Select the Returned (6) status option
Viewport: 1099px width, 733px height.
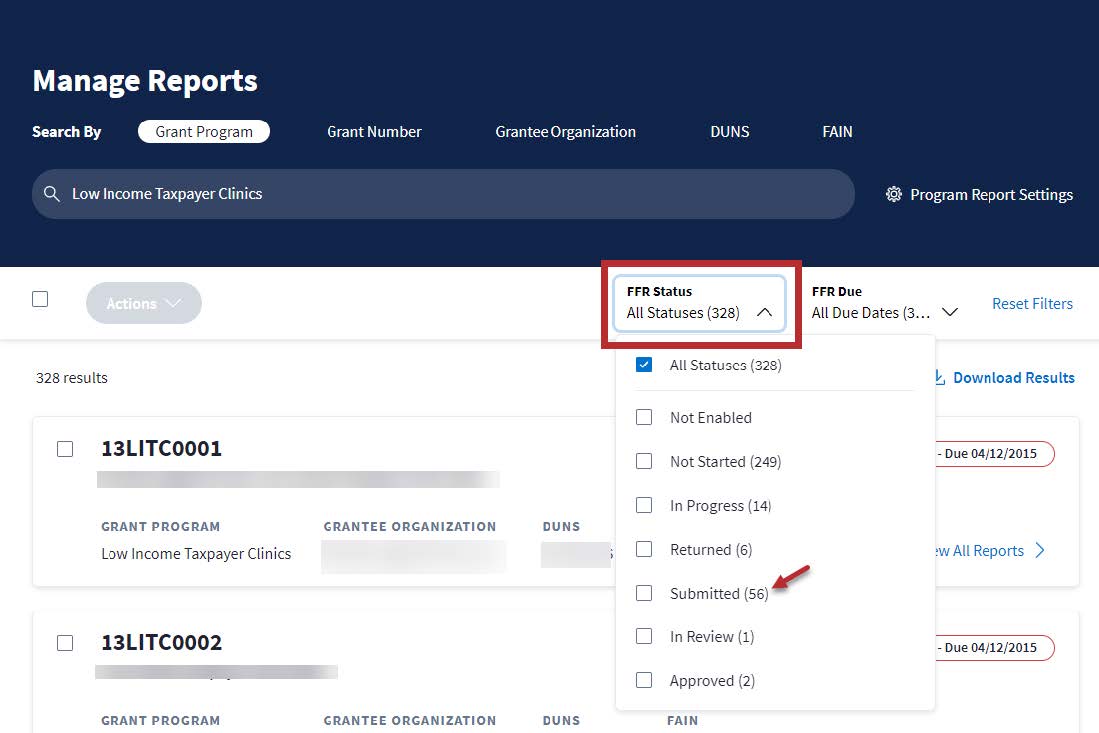[x=644, y=549]
